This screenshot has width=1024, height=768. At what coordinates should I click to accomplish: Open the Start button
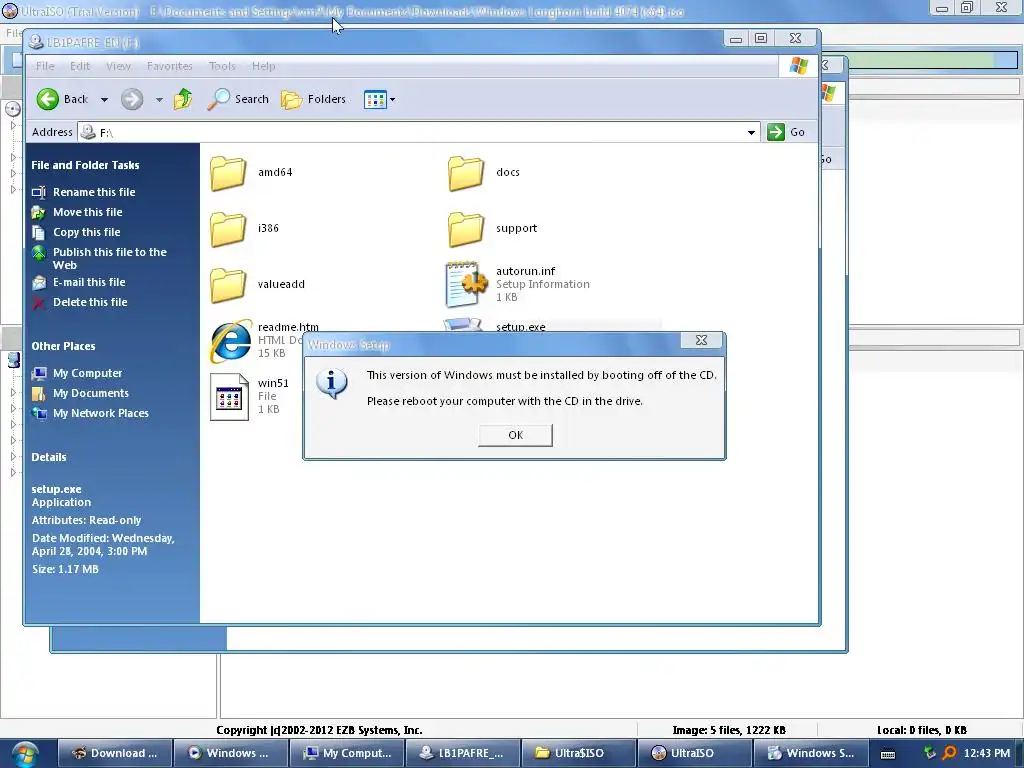[x=24, y=753]
